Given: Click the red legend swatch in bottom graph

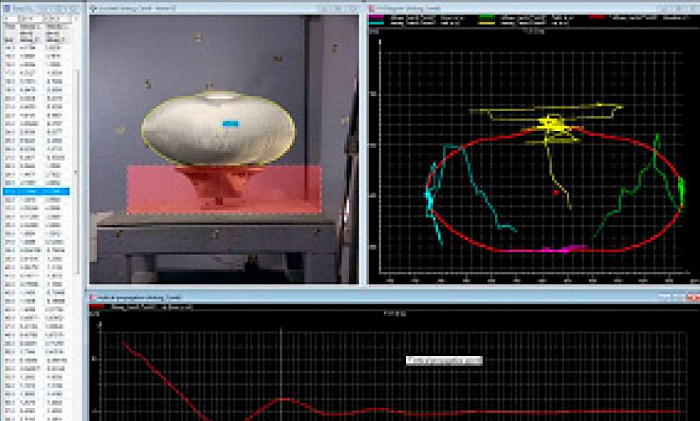Looking at the screenshot, I should (97, 307).
